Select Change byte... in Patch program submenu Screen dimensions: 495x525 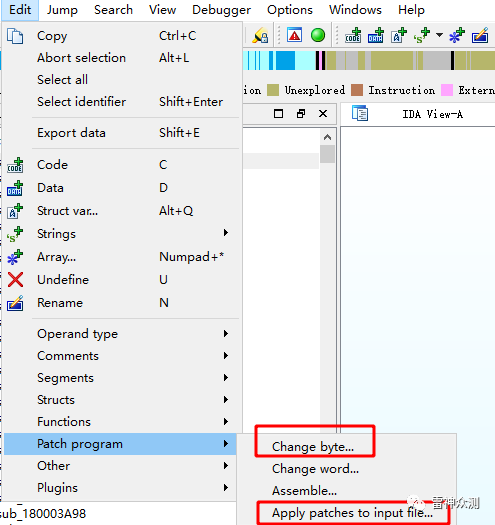(x=313, y=447)
